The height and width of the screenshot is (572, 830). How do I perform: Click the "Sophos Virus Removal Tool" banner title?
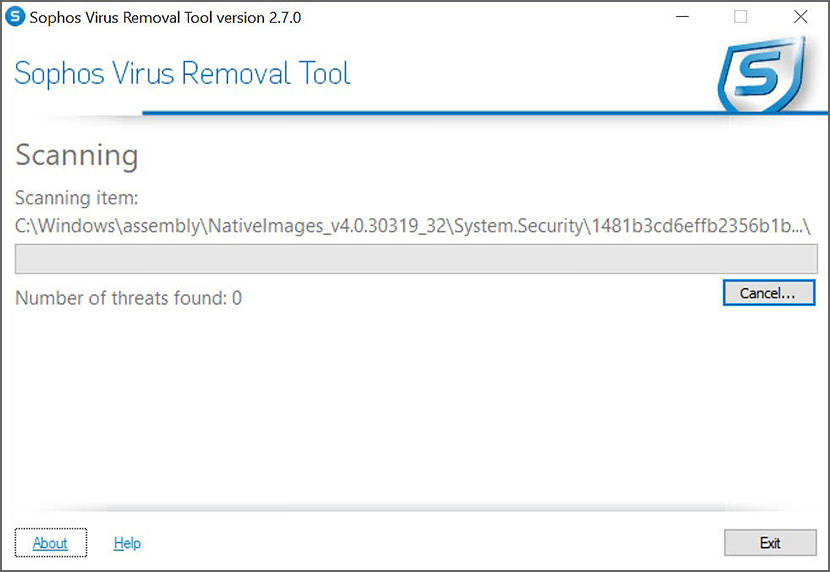pyautogui.click(x=183, y=74)
